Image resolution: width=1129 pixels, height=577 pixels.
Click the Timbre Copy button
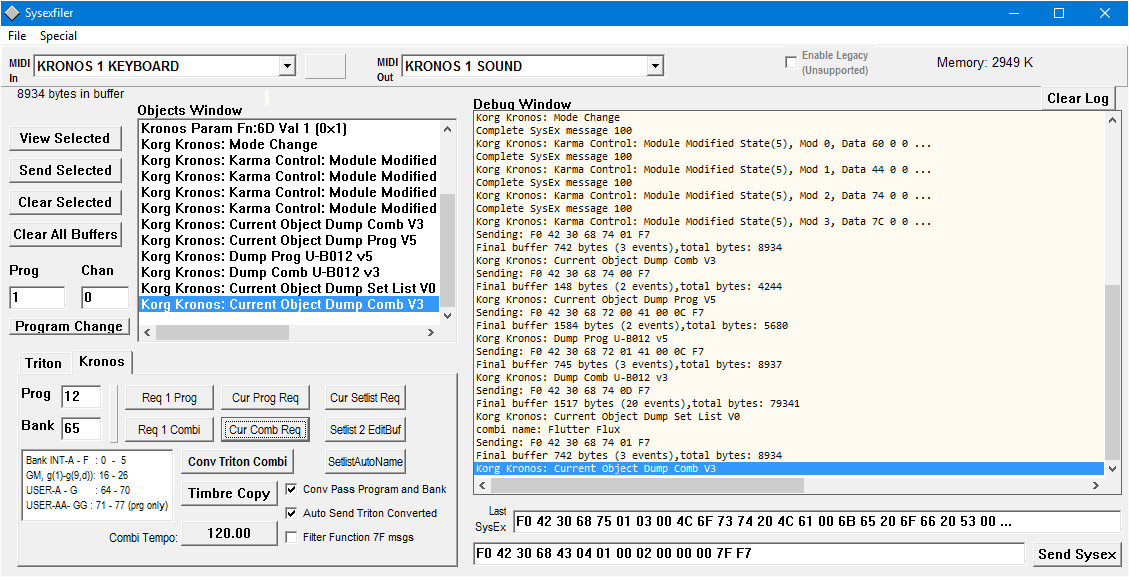point(229,493)
